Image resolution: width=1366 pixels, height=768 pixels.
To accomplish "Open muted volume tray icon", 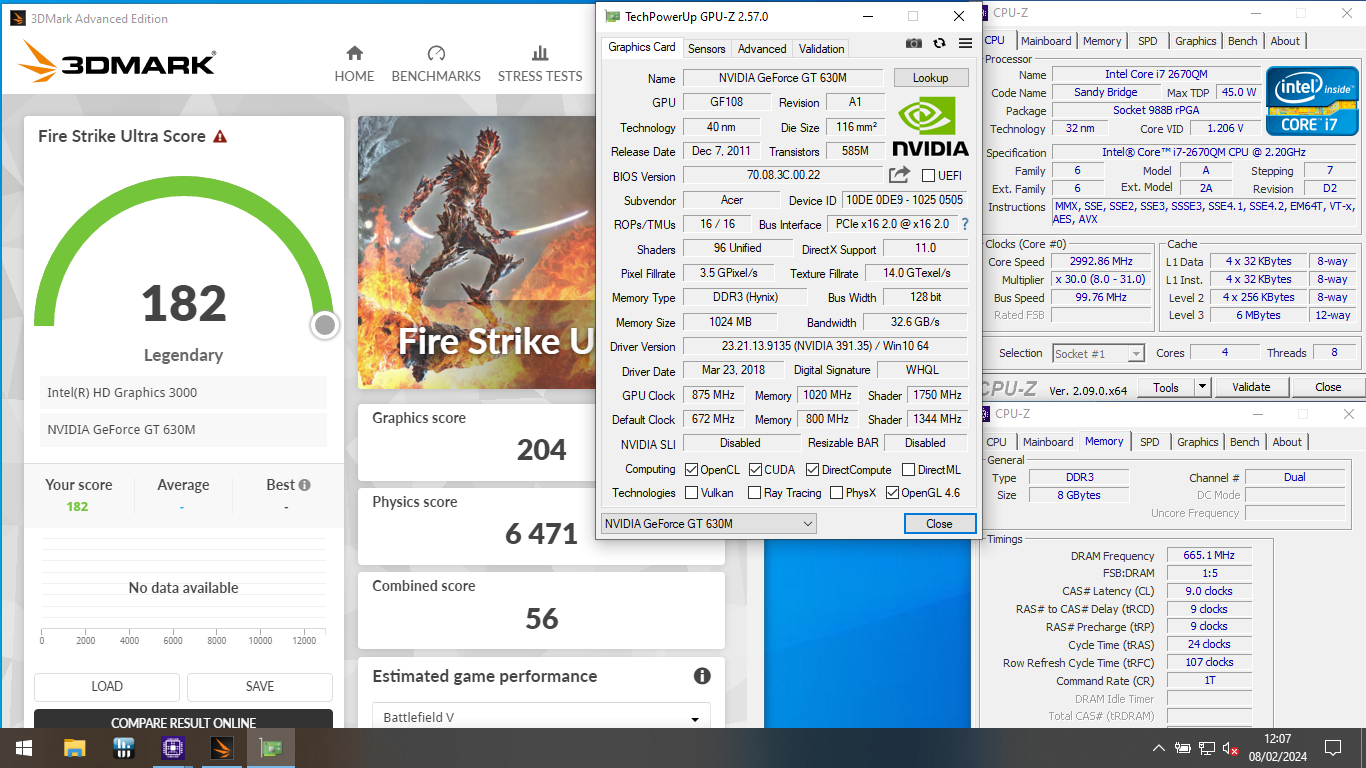I will 1231,748.
